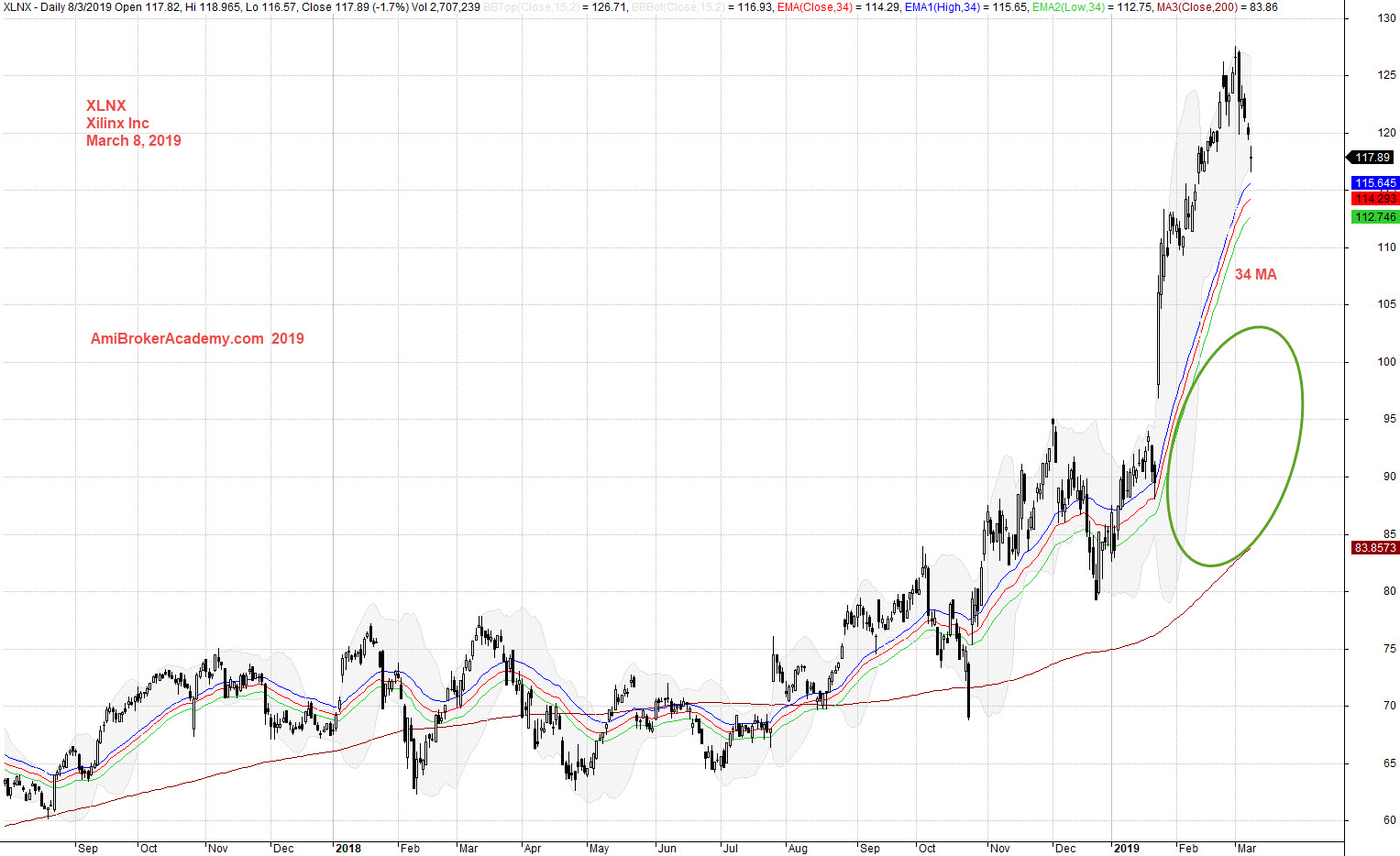Click the Jun month axis label
This screenshot has width=1400, height=856.
pyautogui.click(x=667, y=849)
